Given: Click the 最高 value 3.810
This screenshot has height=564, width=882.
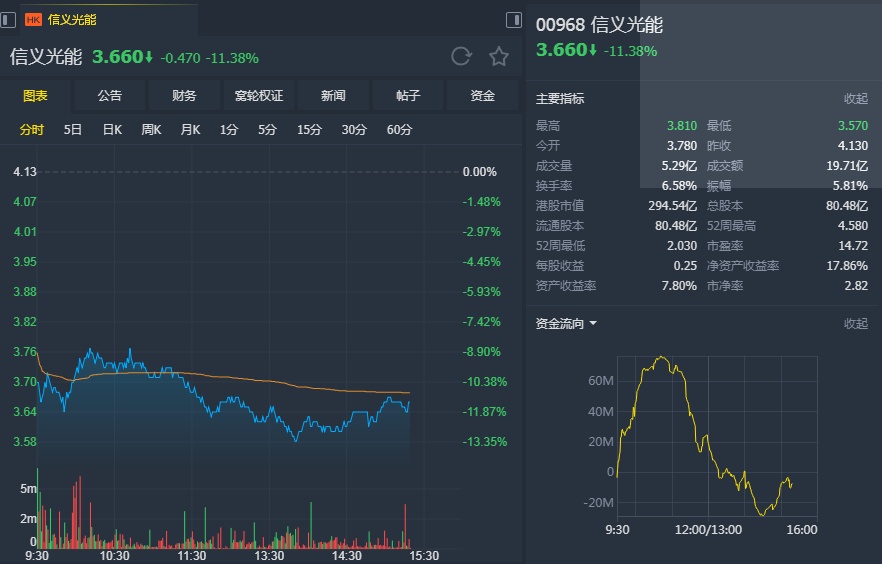Looking at the screenshot, I should (682, 125).
